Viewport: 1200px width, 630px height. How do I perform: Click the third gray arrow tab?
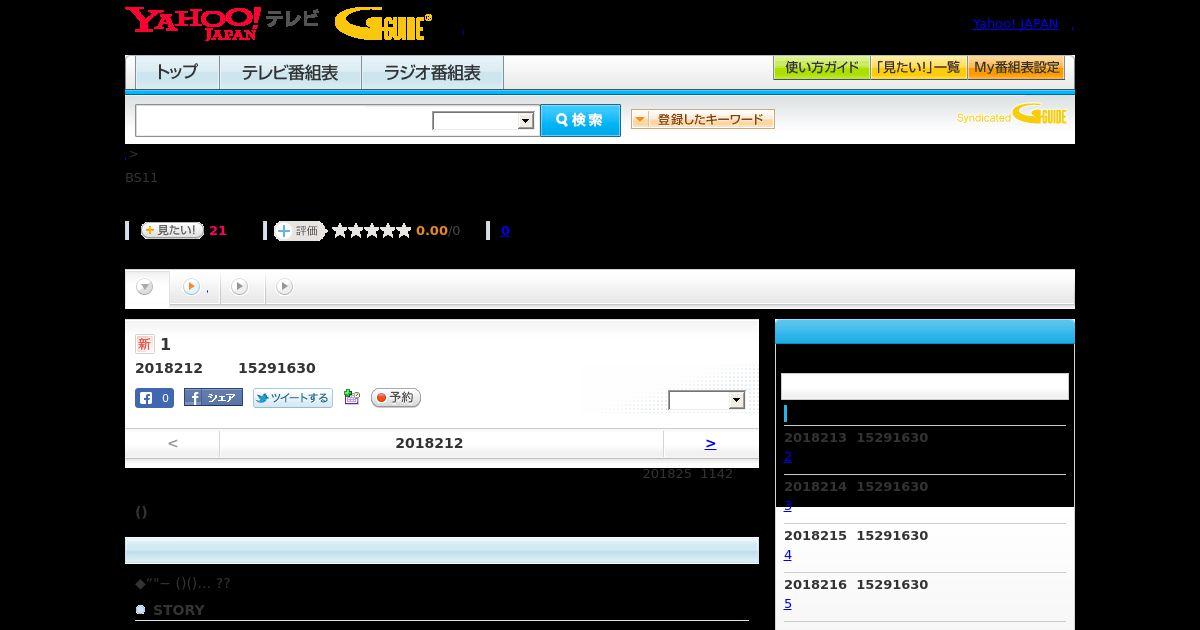(x=239, y=287)
